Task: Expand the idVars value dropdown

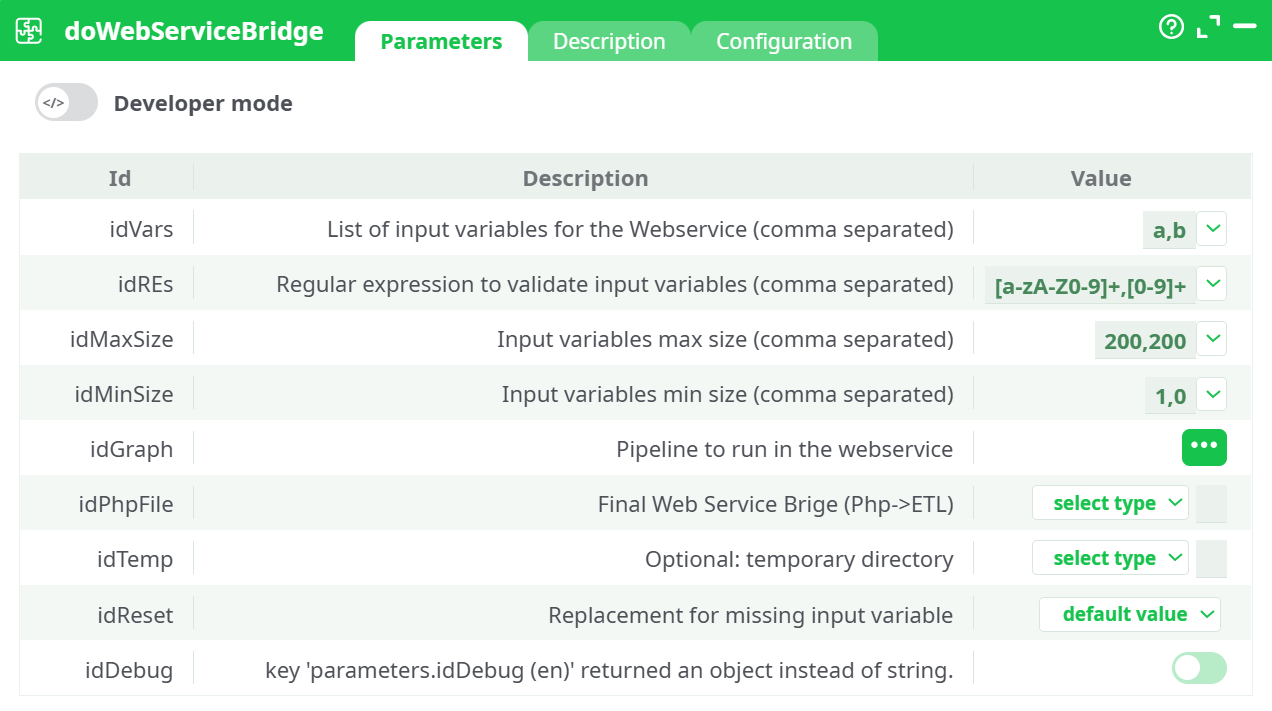Action: [1211, 229]
